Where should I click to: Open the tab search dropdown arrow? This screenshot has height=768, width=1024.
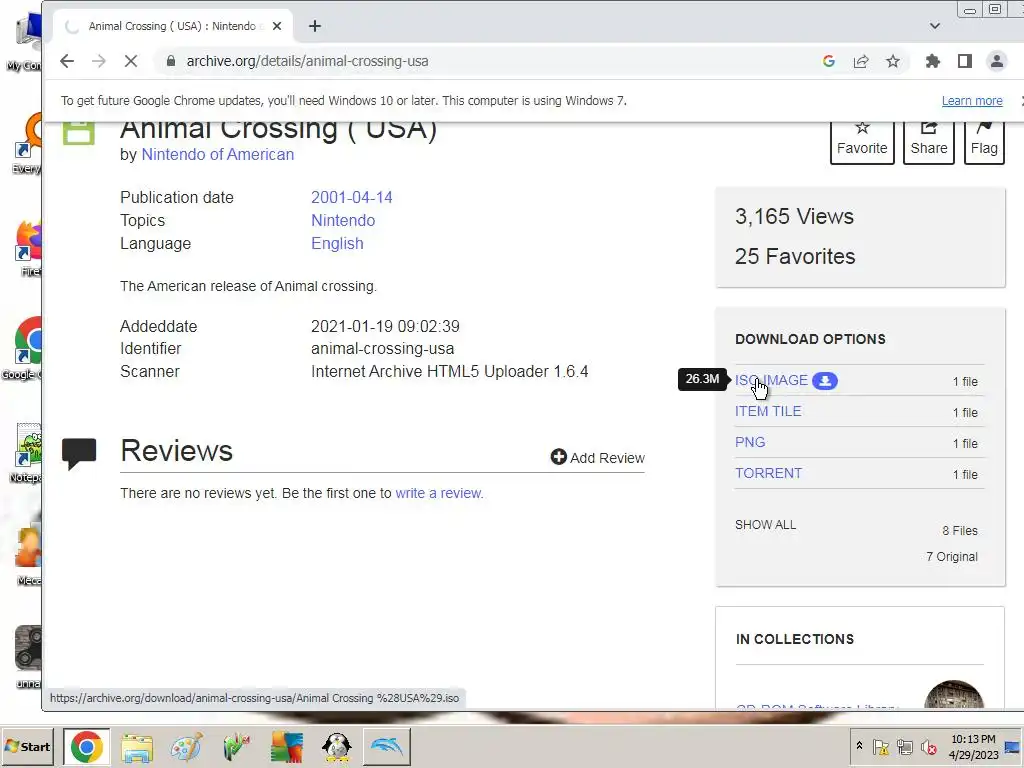click(x=935, y=26)
